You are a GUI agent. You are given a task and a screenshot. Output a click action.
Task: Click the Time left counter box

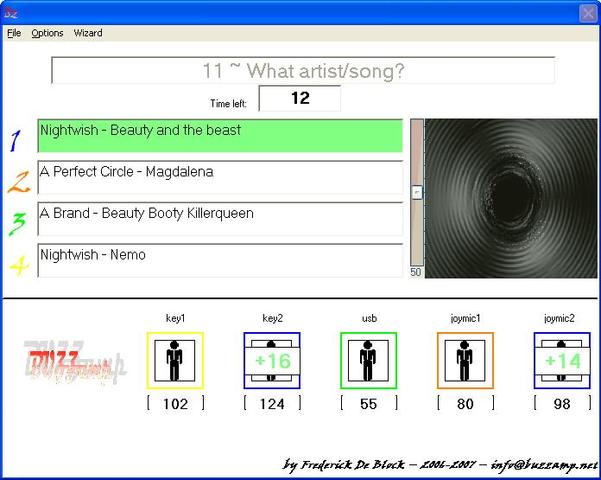300,99
